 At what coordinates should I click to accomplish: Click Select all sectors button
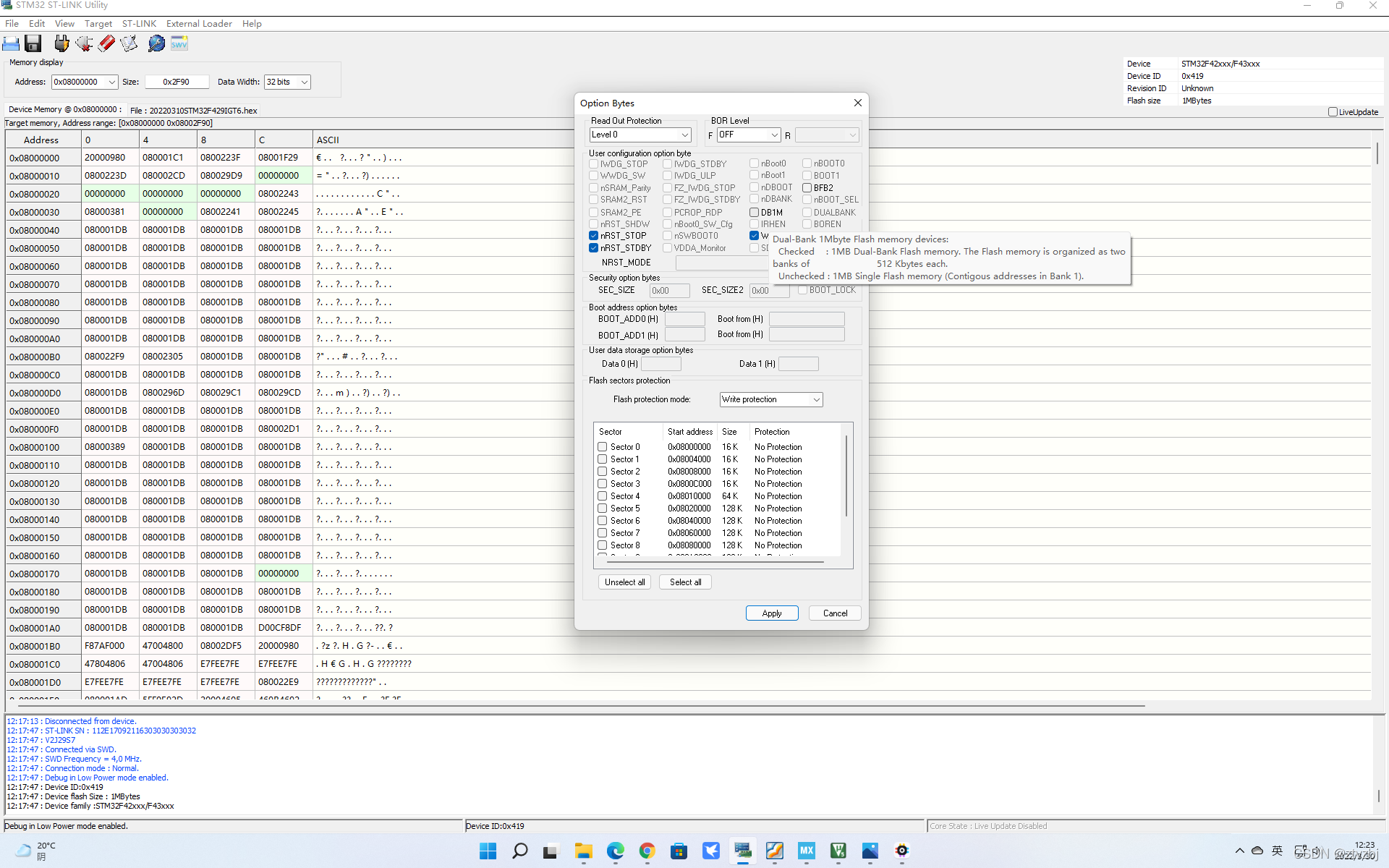[x=685, y=582]
